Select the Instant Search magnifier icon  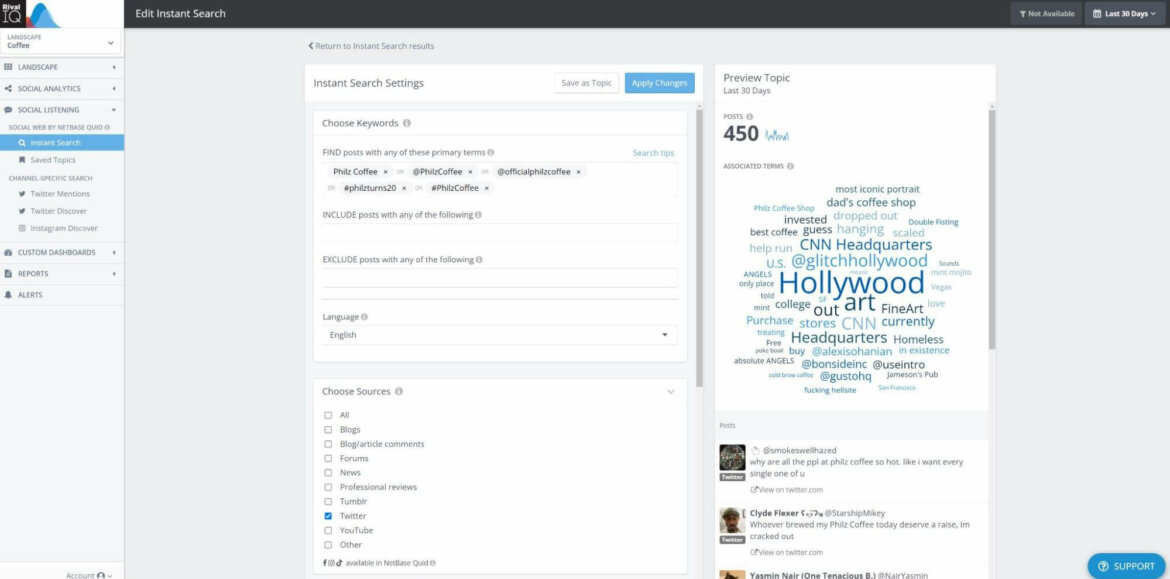22,143
